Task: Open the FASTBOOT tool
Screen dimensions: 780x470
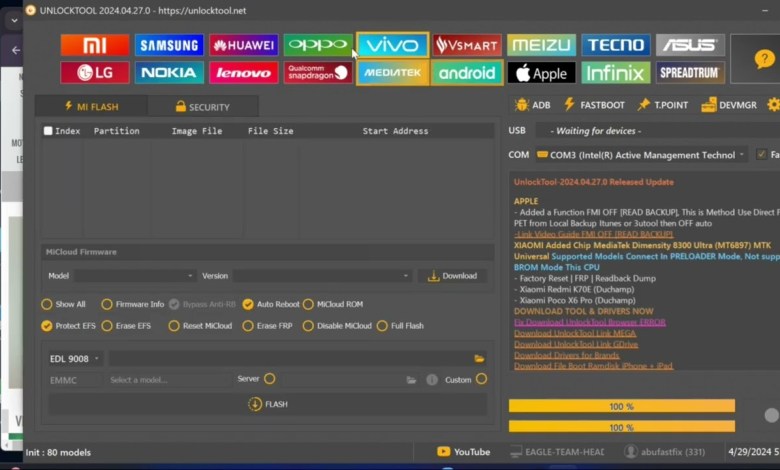Action: tap(594, 105)
